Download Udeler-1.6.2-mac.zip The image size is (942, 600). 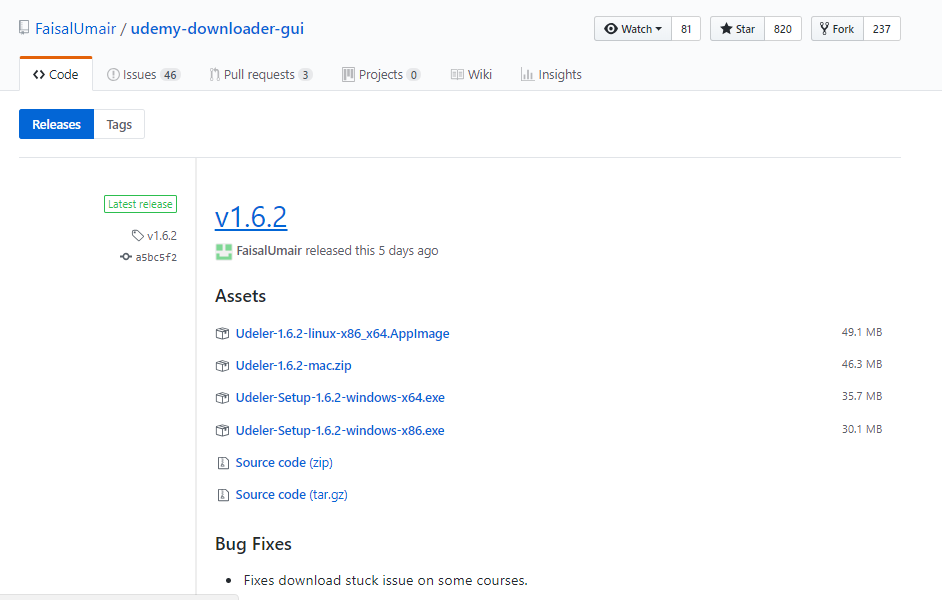click(293, 365)
